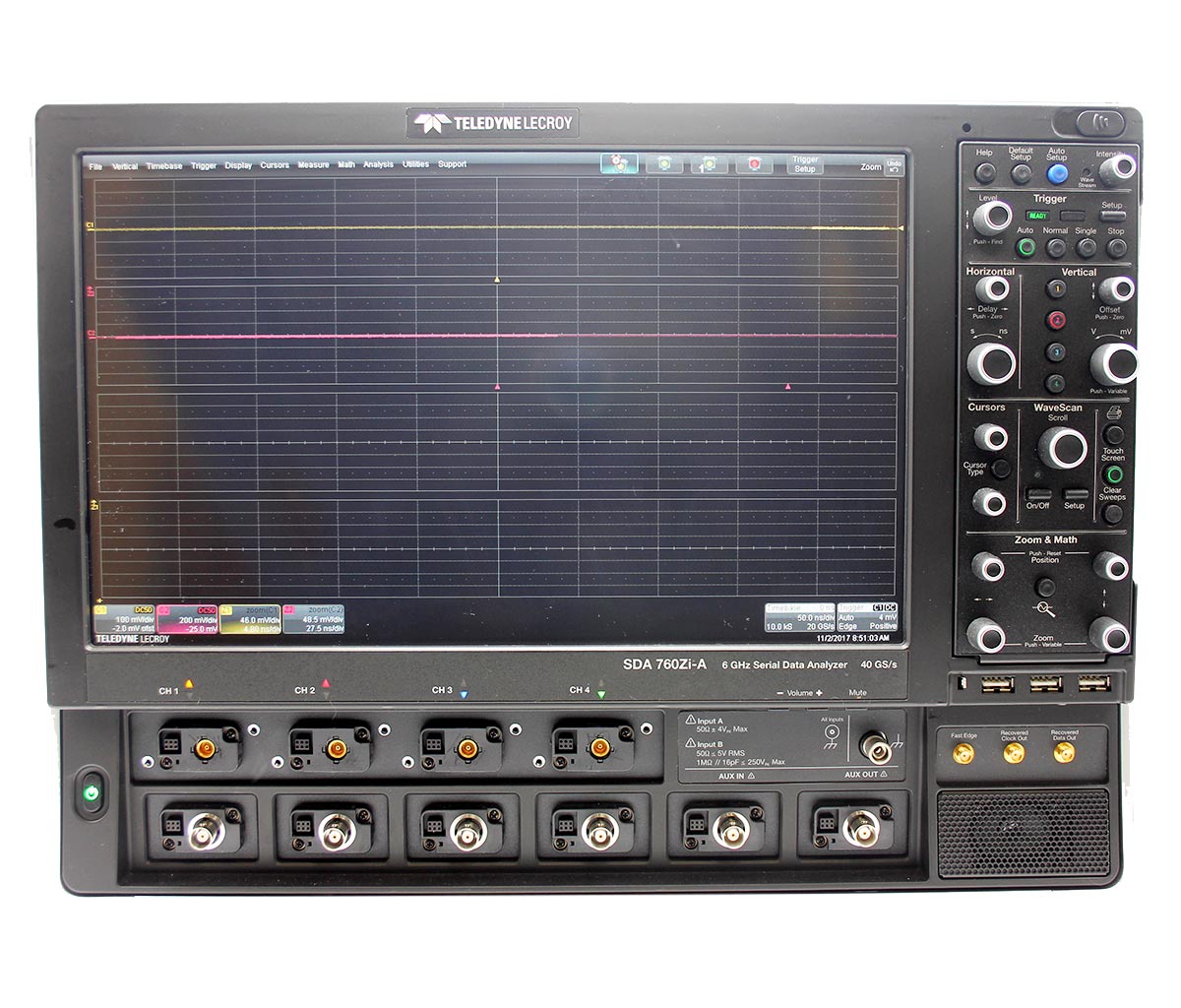Click the CH 1 label
The height and width of the screenshot is (1008, 1181).
(x=168, y=691)
